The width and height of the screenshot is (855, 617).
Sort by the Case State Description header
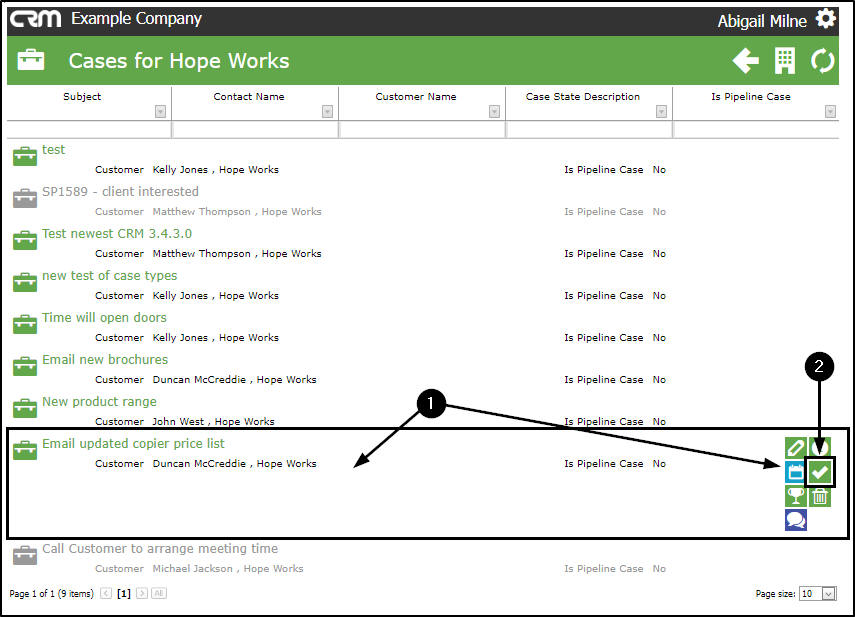582,96
